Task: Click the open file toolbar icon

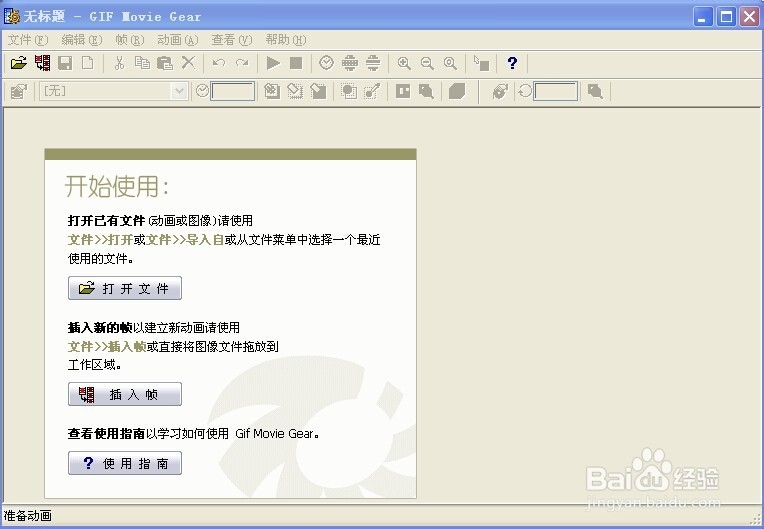Action: point(19,63)
